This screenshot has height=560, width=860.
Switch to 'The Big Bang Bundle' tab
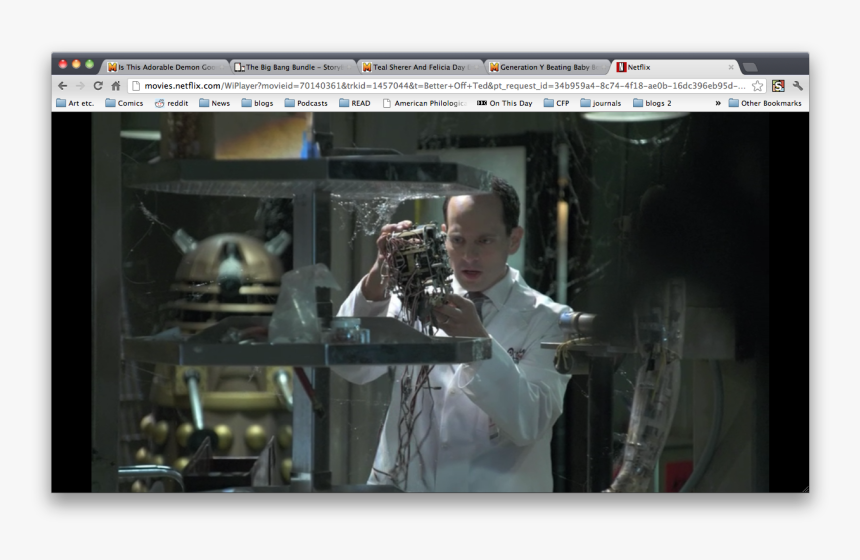[x=292, y=67]
